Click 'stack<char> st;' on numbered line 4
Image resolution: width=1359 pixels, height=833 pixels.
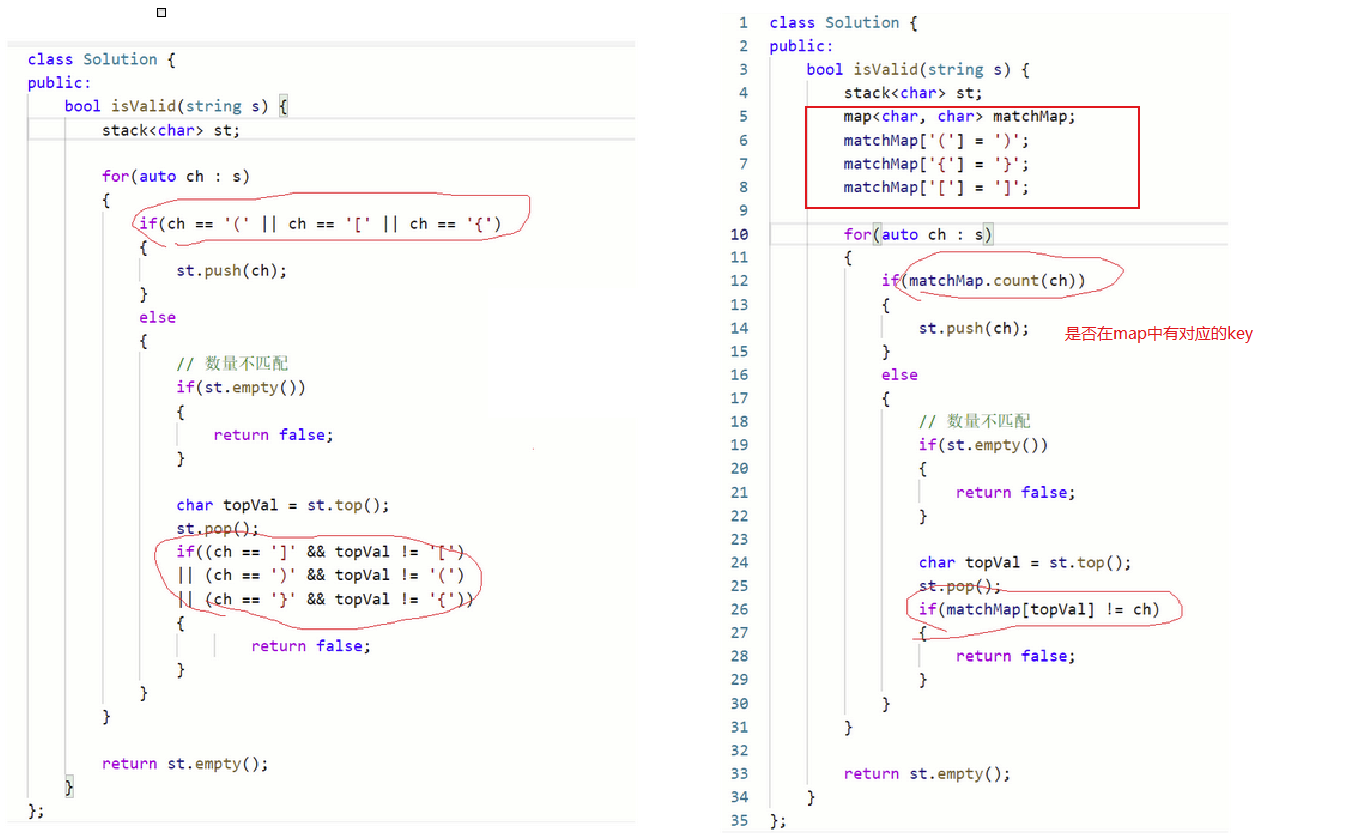pos(913,93)
